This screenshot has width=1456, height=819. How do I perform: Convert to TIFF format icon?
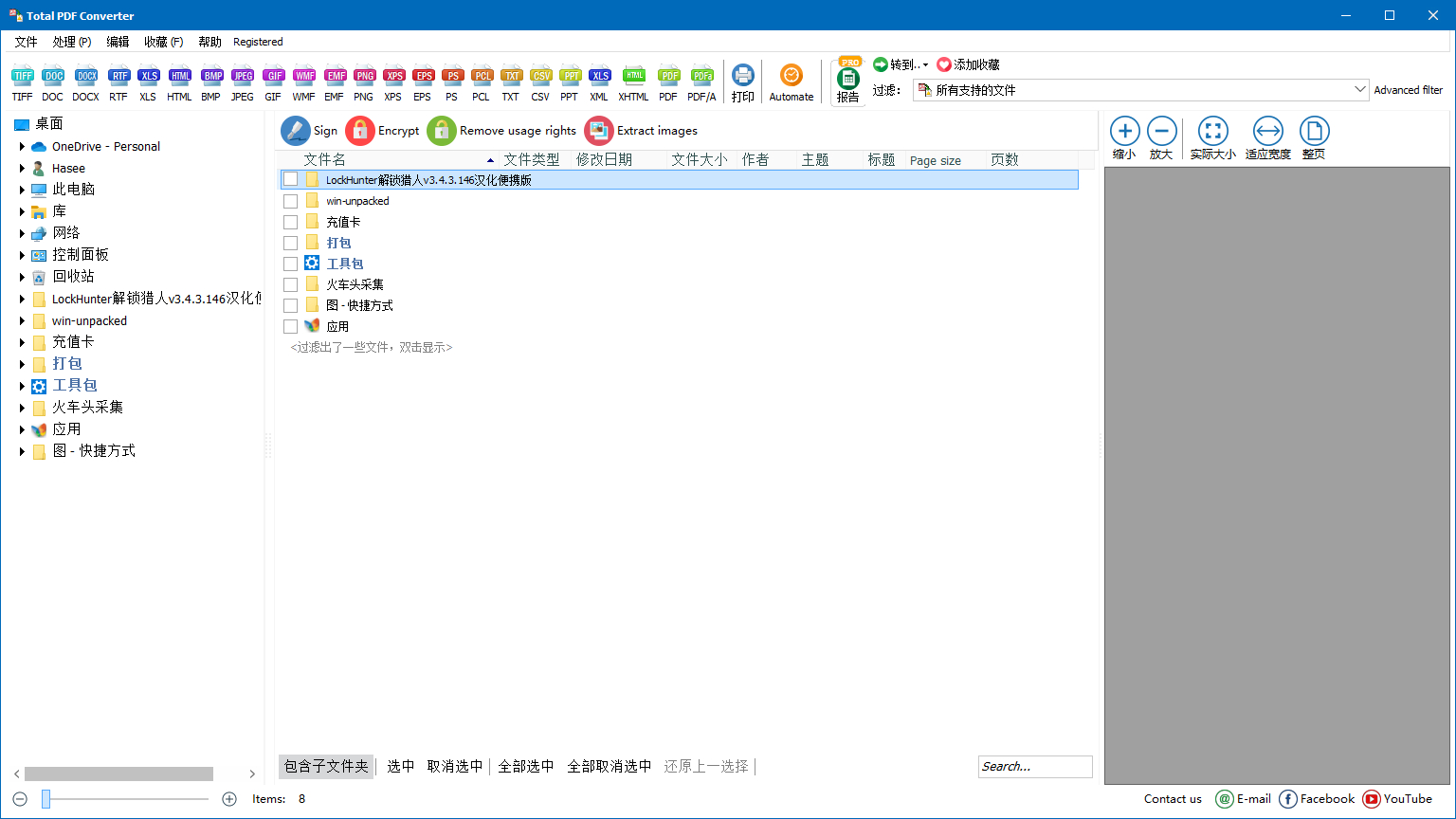point(22,83)
